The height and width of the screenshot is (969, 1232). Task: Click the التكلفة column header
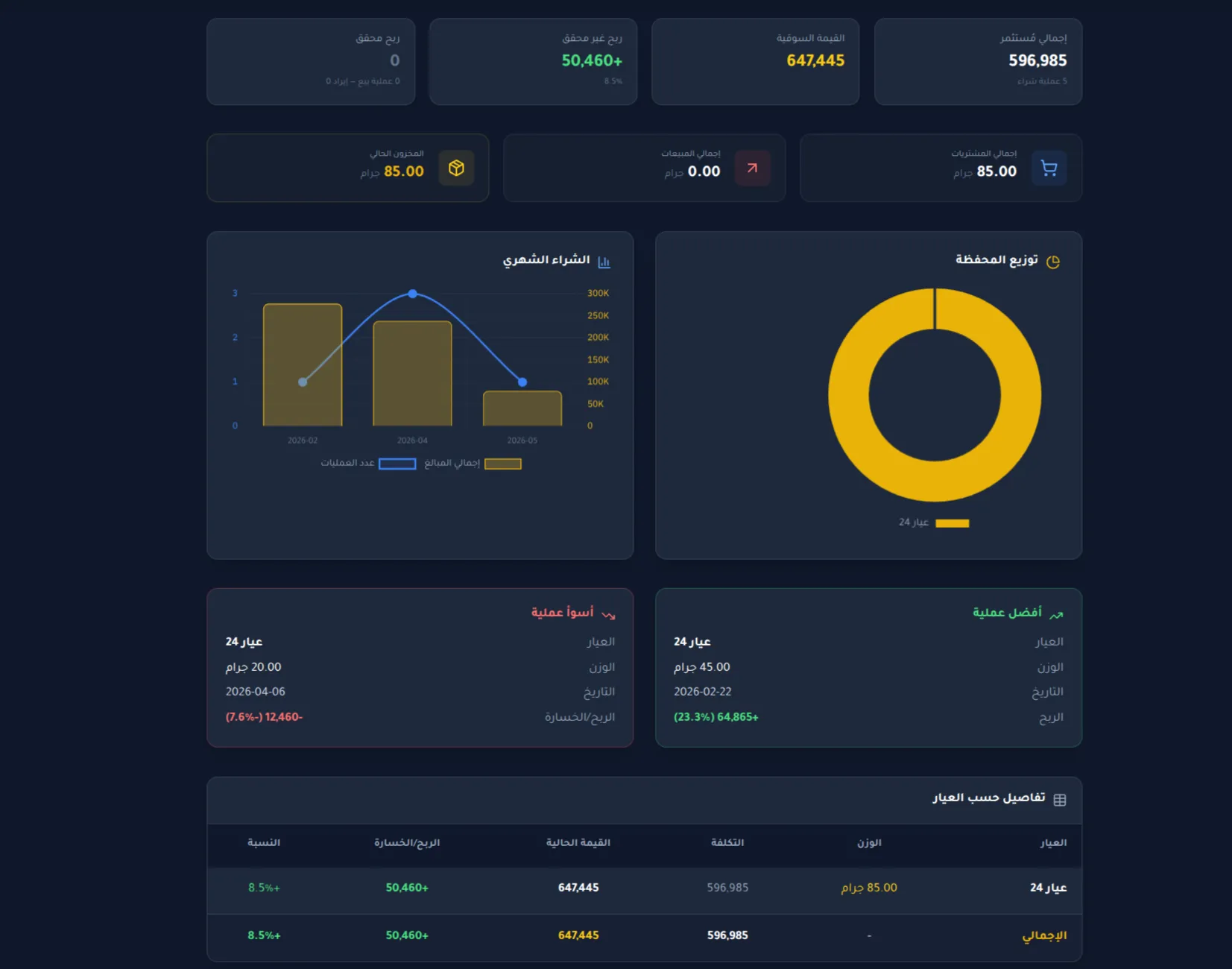point(727,843)
